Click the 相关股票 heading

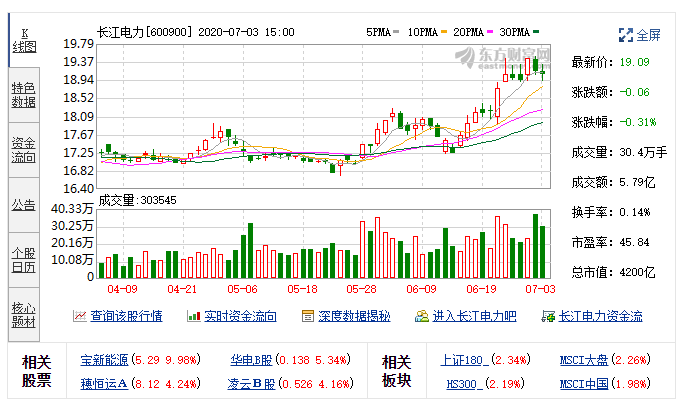click(37, 371)
